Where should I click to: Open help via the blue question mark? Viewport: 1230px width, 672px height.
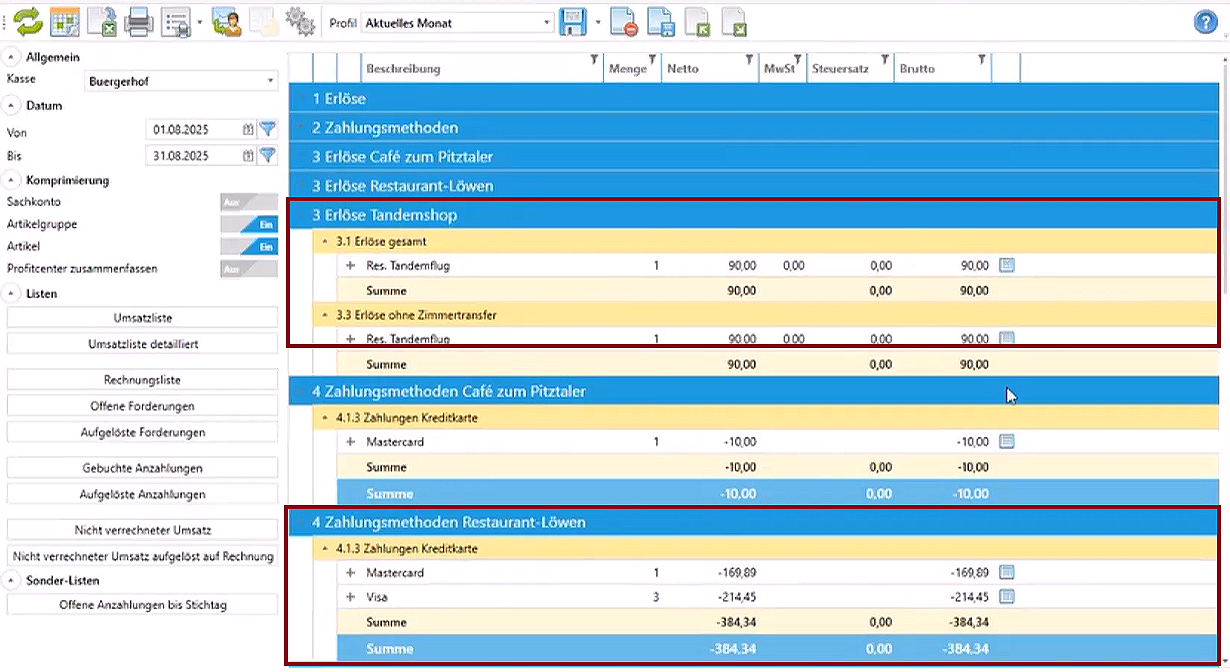pyautogui.click(x=1205, y=22)
